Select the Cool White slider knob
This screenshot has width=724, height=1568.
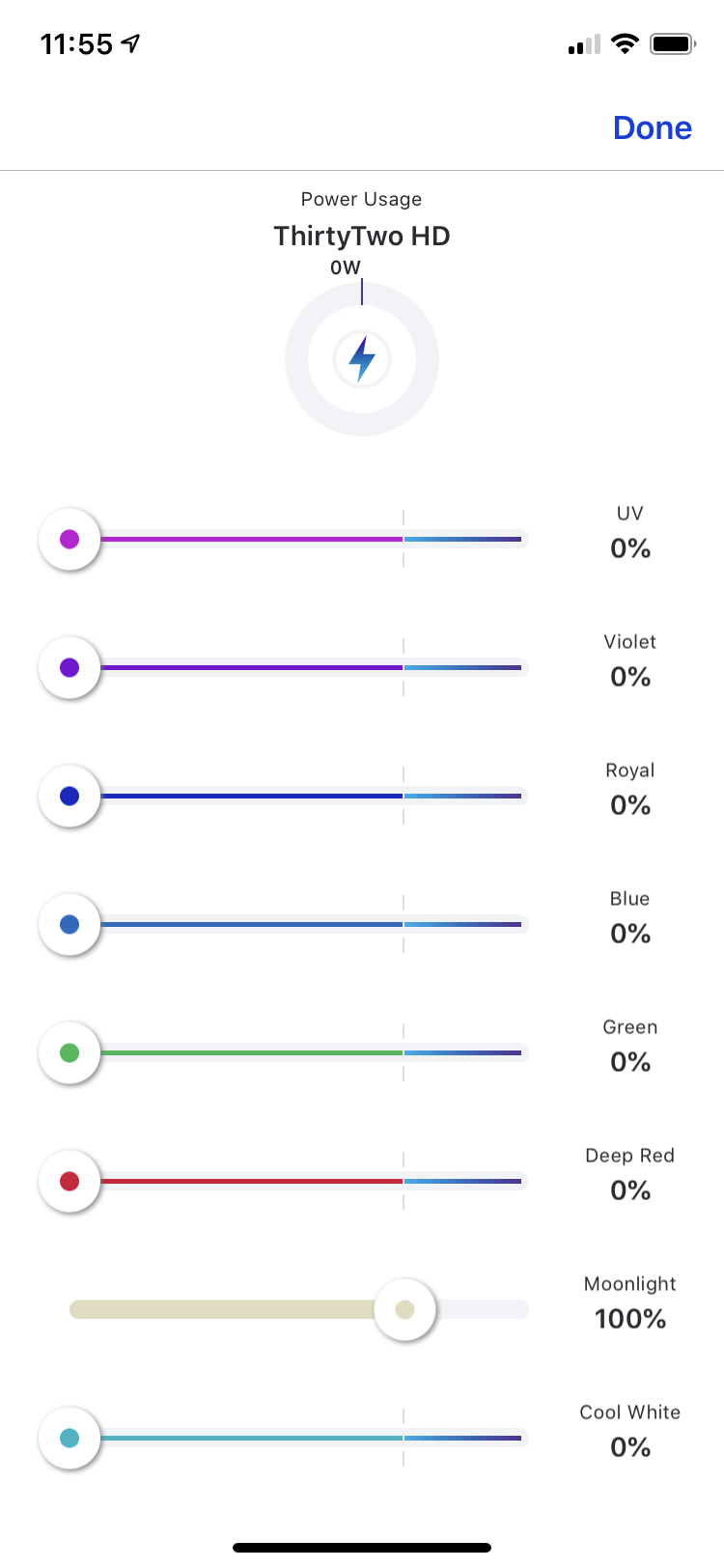[x=70, y=1438]
